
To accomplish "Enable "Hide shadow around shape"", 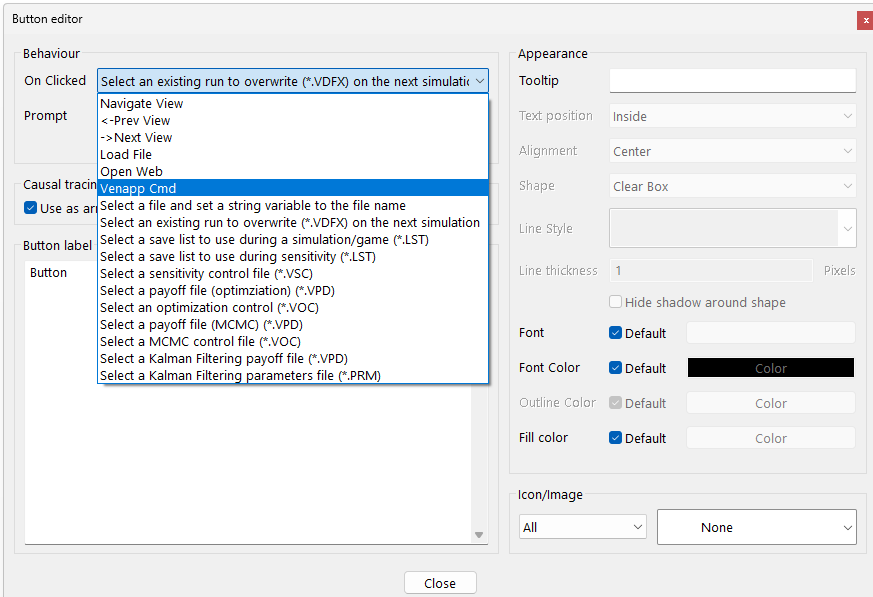I will pos(616,302).
